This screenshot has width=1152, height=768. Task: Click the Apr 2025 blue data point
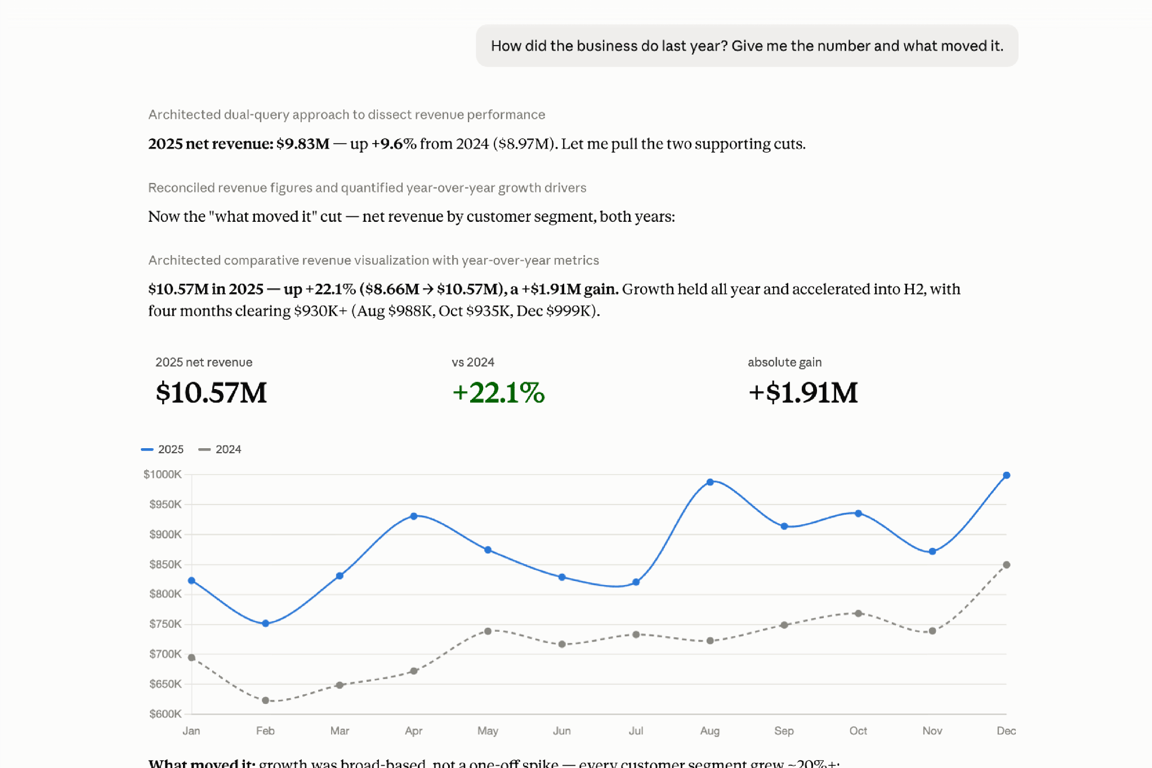point(414,516)
